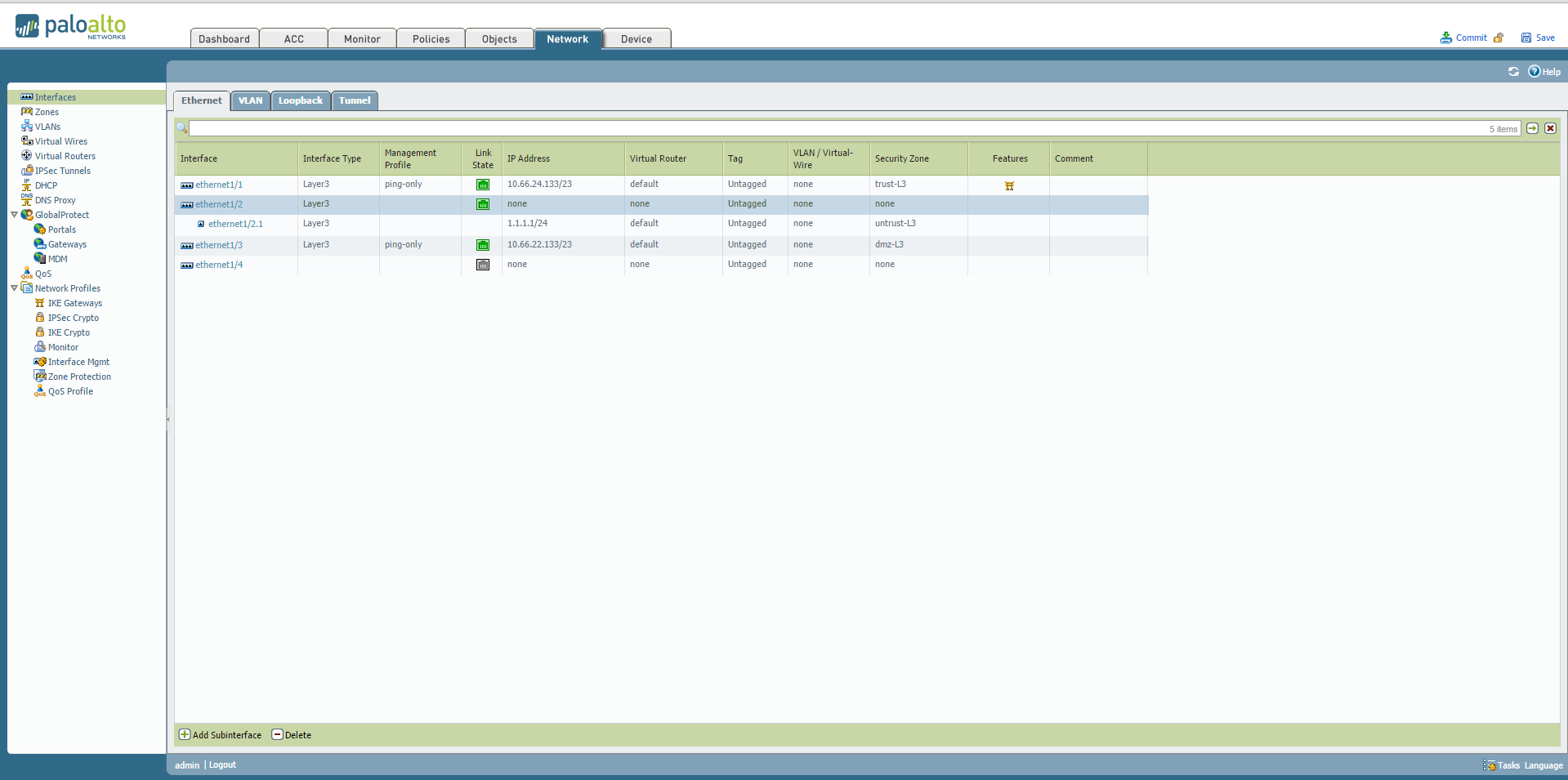
Task: Click the gray link state icon for ethernet1/4
Action: (x=483, y=265)
